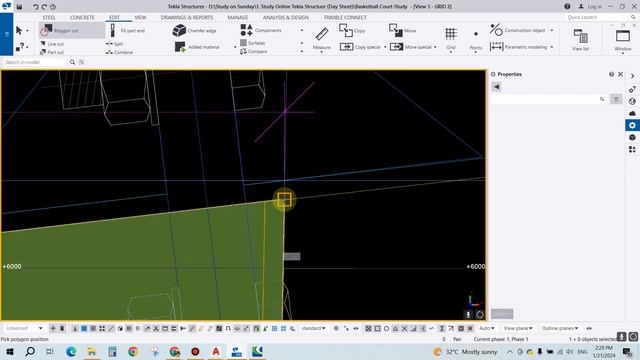Click the Combine command
This screenshot has height=360, width=640.
coord(119,52)
